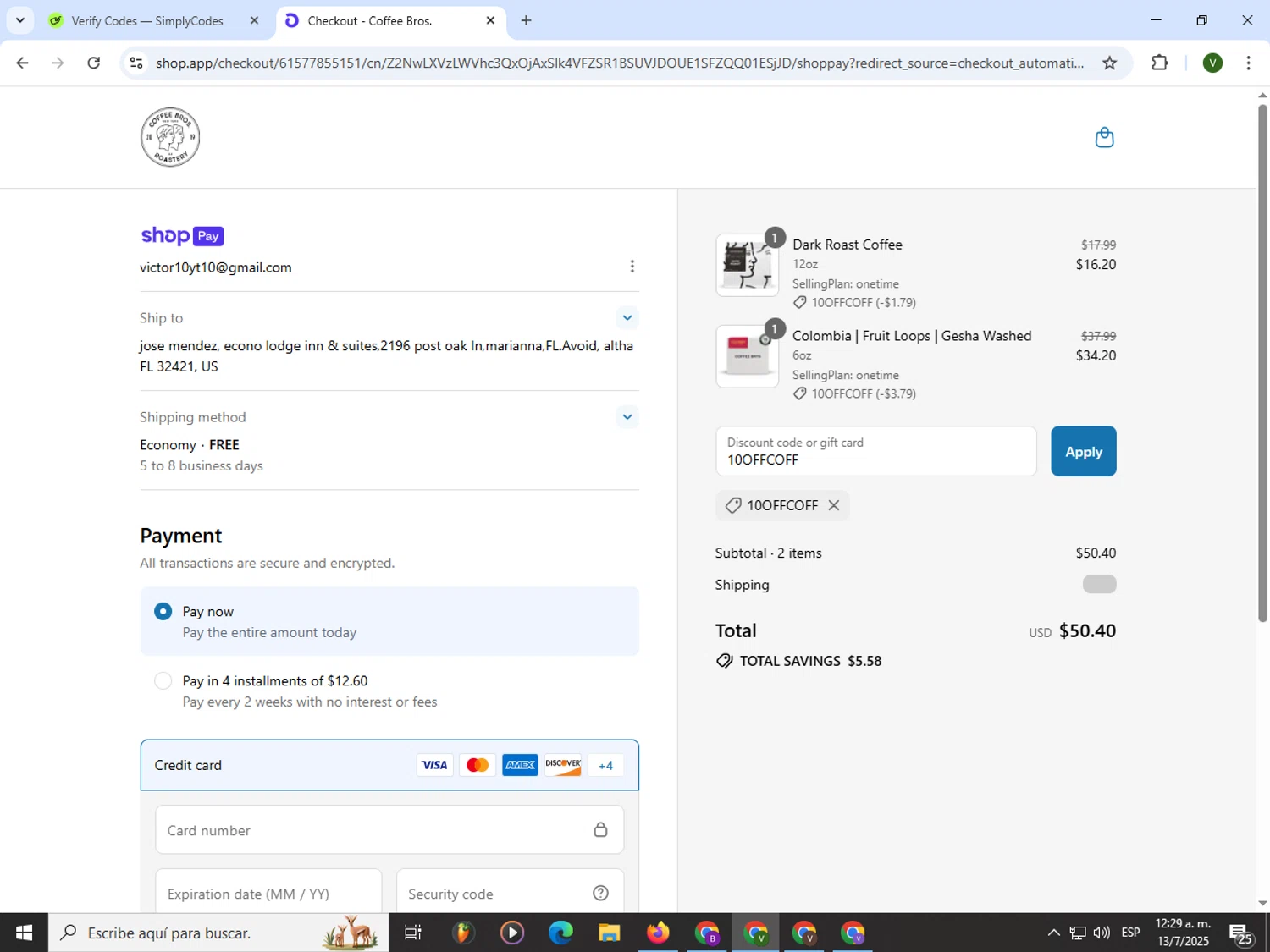Open the notification center icon

click(1242, 933)
